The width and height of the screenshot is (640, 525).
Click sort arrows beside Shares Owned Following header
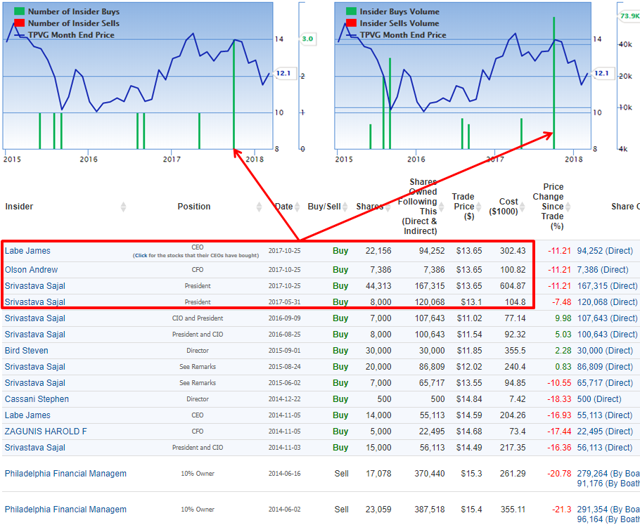(441, 207)
